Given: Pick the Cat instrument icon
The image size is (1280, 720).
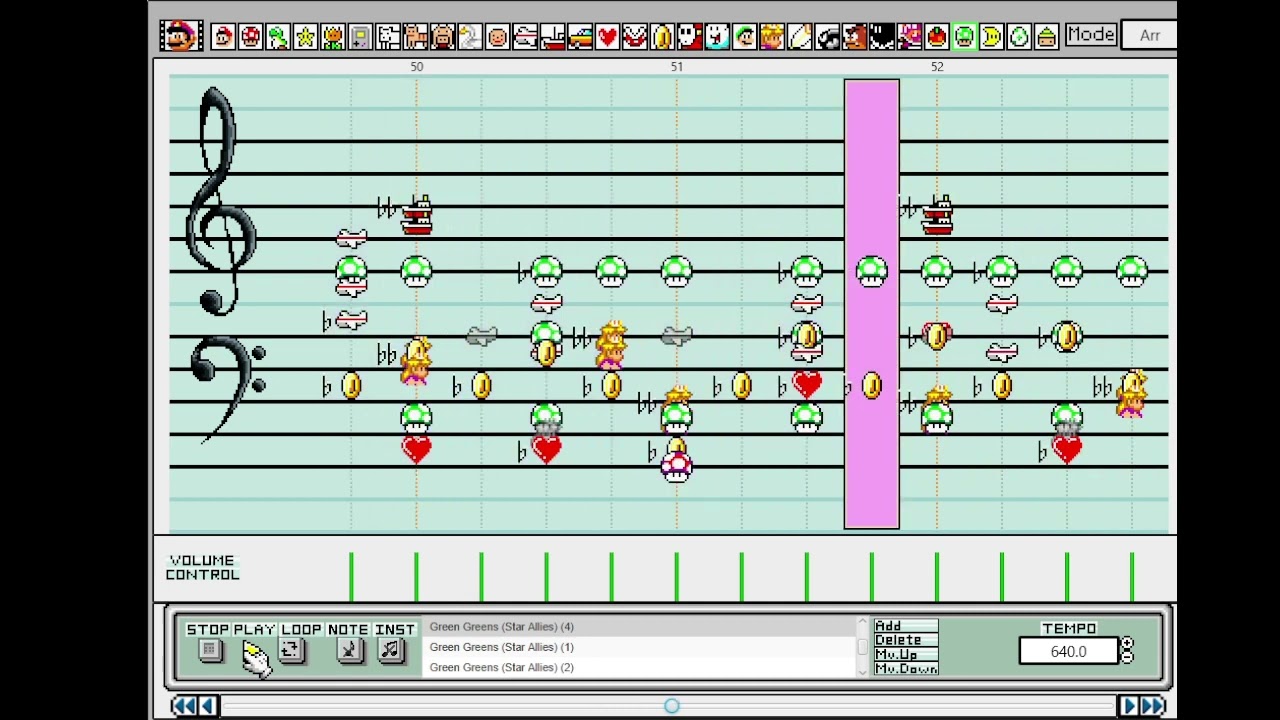Looking at the screenshot, I should [415, 37].
